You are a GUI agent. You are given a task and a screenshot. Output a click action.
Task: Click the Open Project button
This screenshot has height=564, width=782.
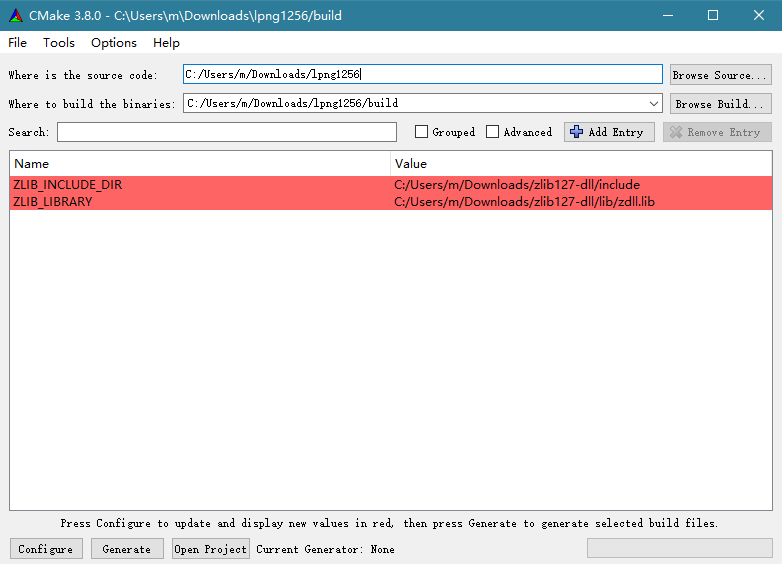[x=210, y=549]
